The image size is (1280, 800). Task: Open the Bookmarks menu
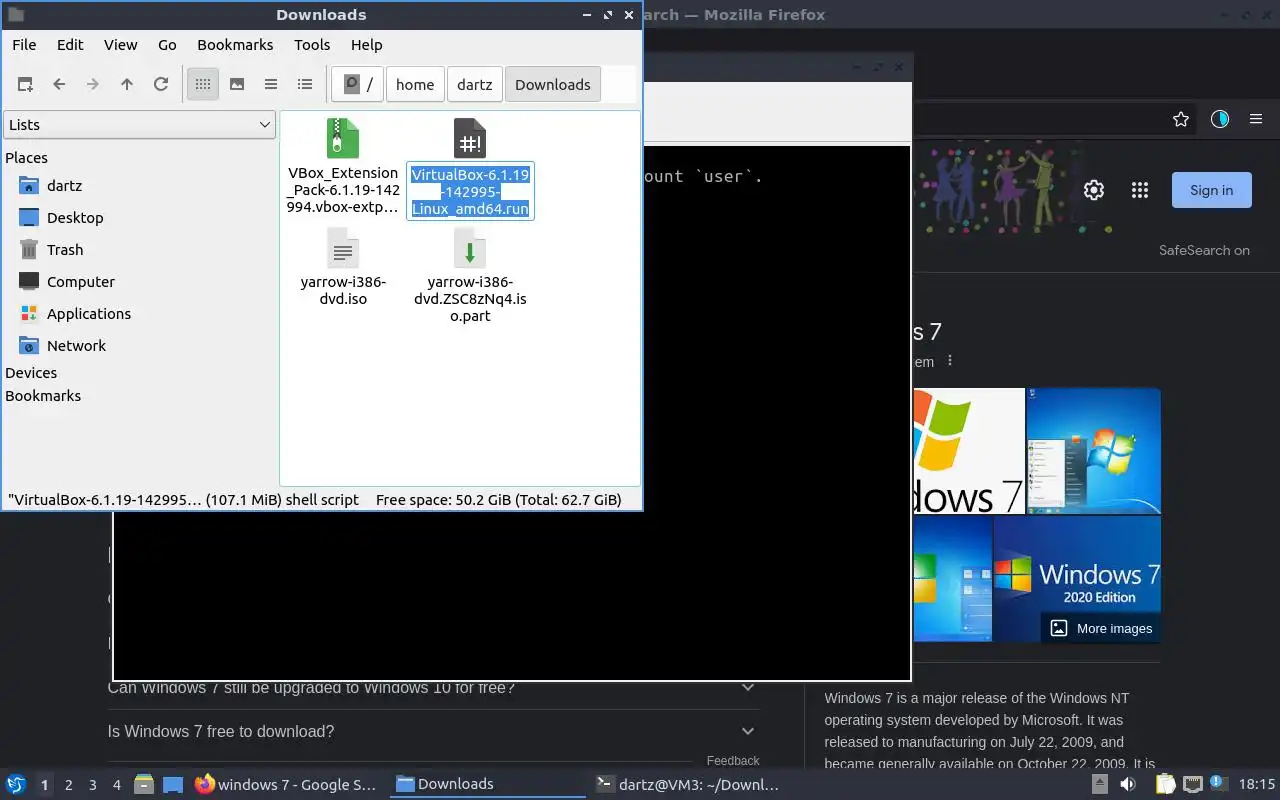235,45
